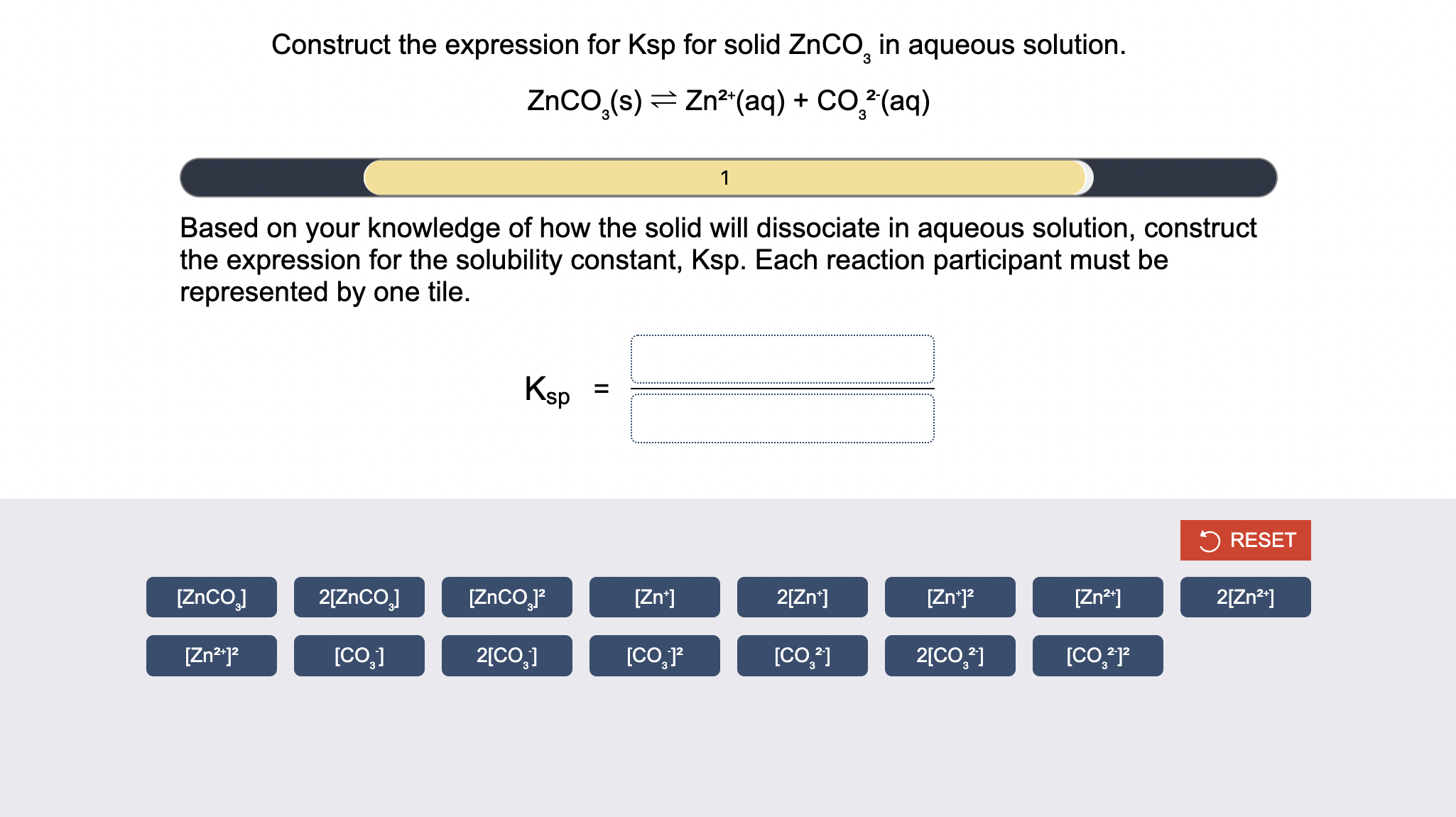Select the [Zn²⁺]² tile
The height and width of the screenshot is (817, 1456).
click(x=210, y=655)
